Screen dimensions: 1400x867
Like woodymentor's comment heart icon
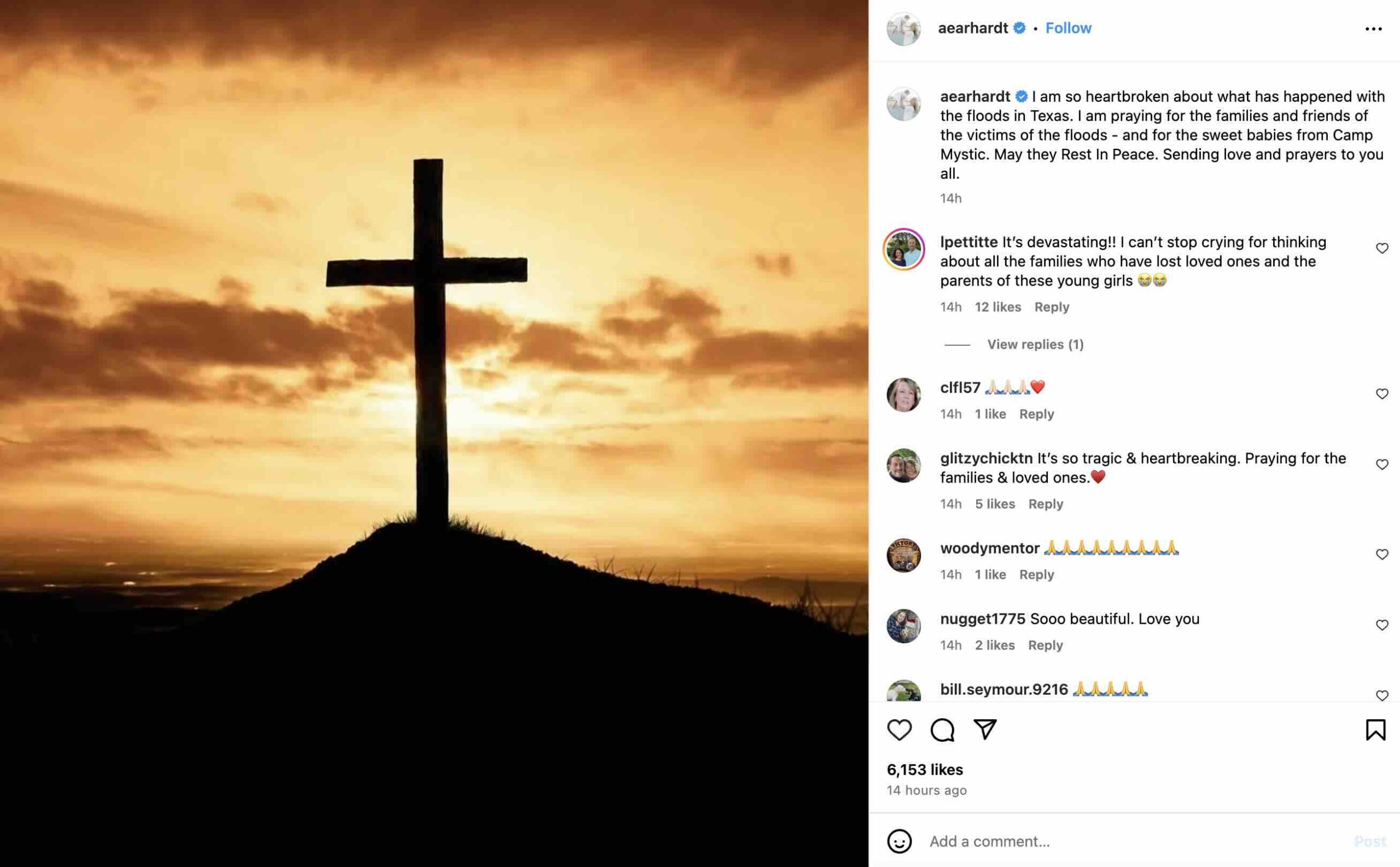click(1382, 555)
